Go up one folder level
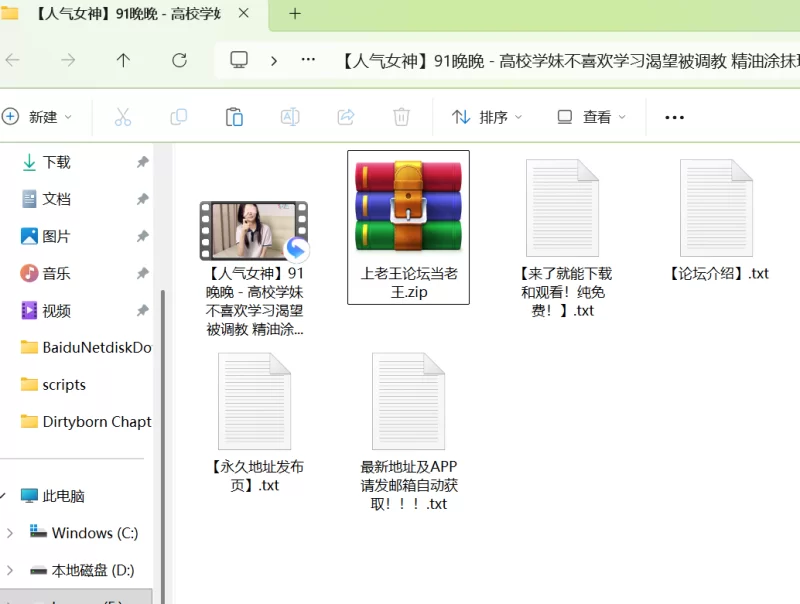Image resolution: width=800 pixels, height=604 pixels. (x=123, y=60)
